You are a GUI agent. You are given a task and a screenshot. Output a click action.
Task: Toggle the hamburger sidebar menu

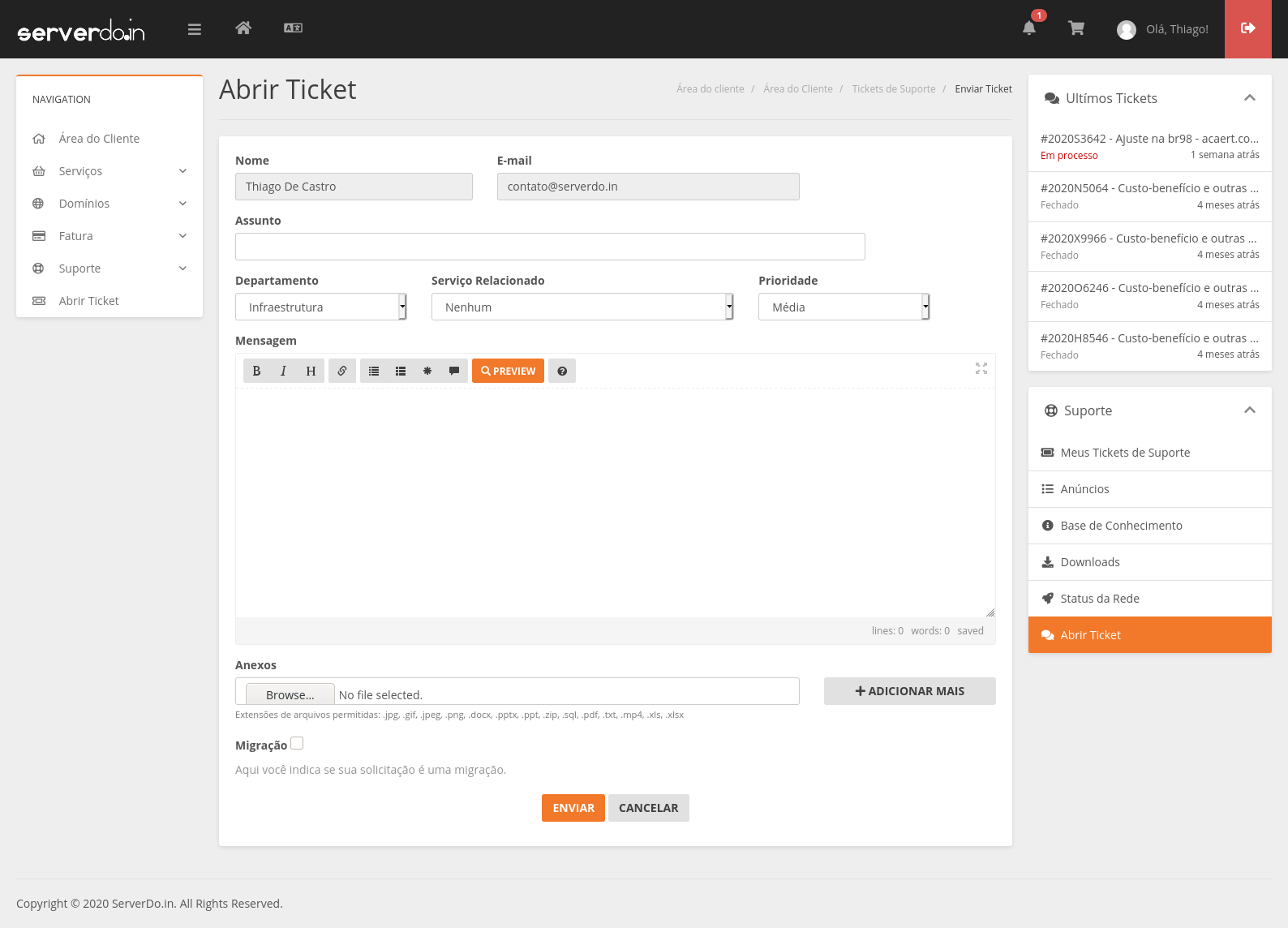(x=194, y=29)
